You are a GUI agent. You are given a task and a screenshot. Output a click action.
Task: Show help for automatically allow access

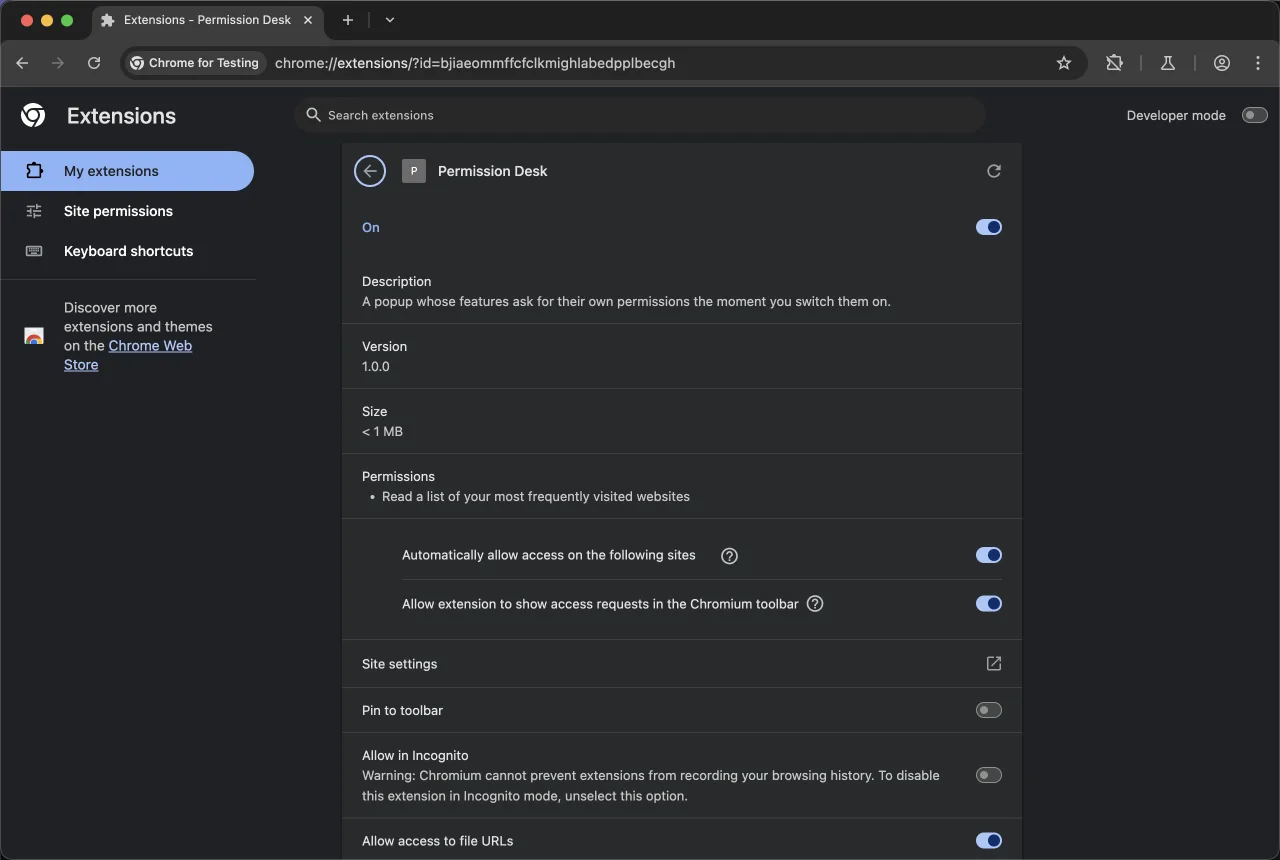coord(730,556)
